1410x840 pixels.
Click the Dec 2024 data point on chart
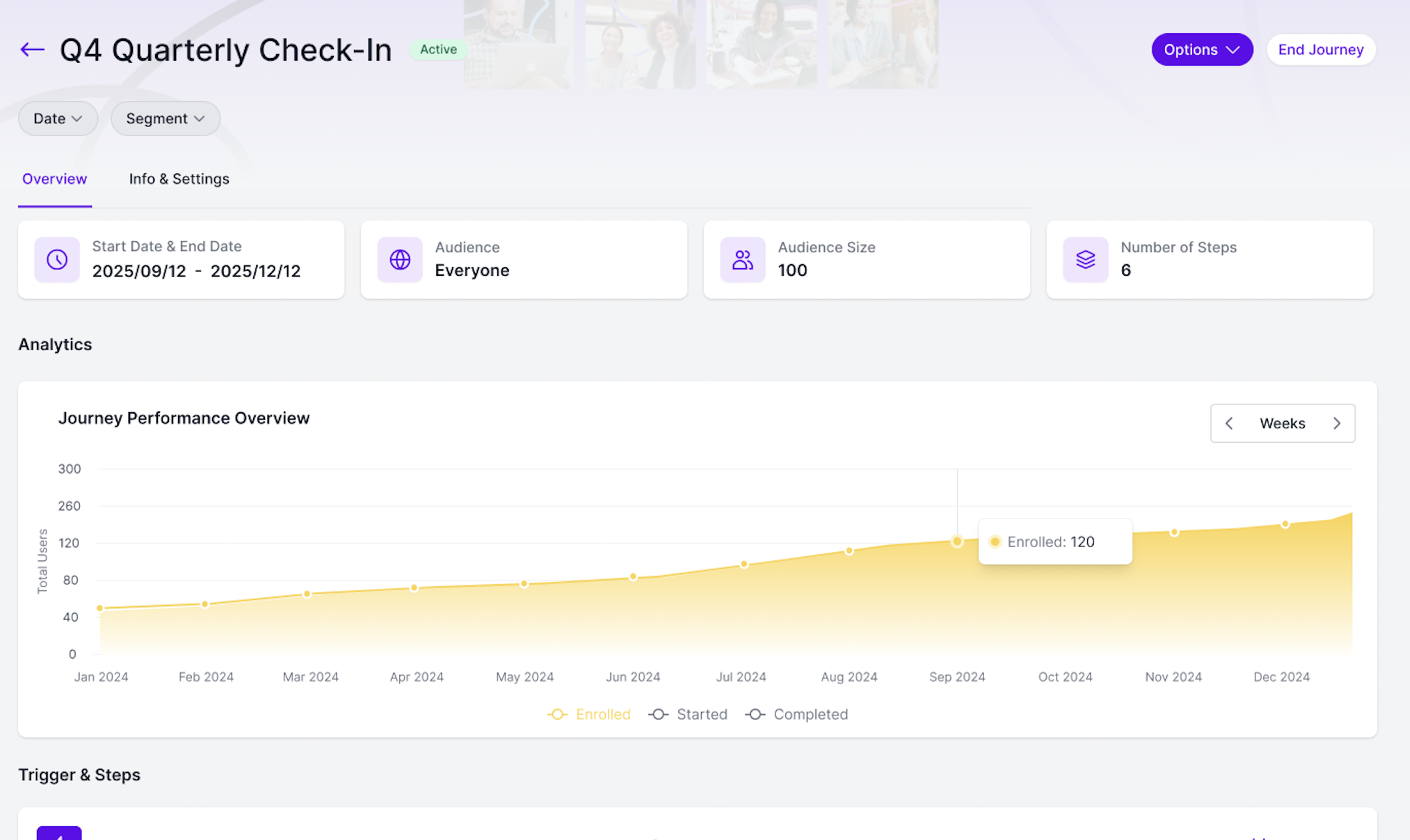(x=1285, y=524)
